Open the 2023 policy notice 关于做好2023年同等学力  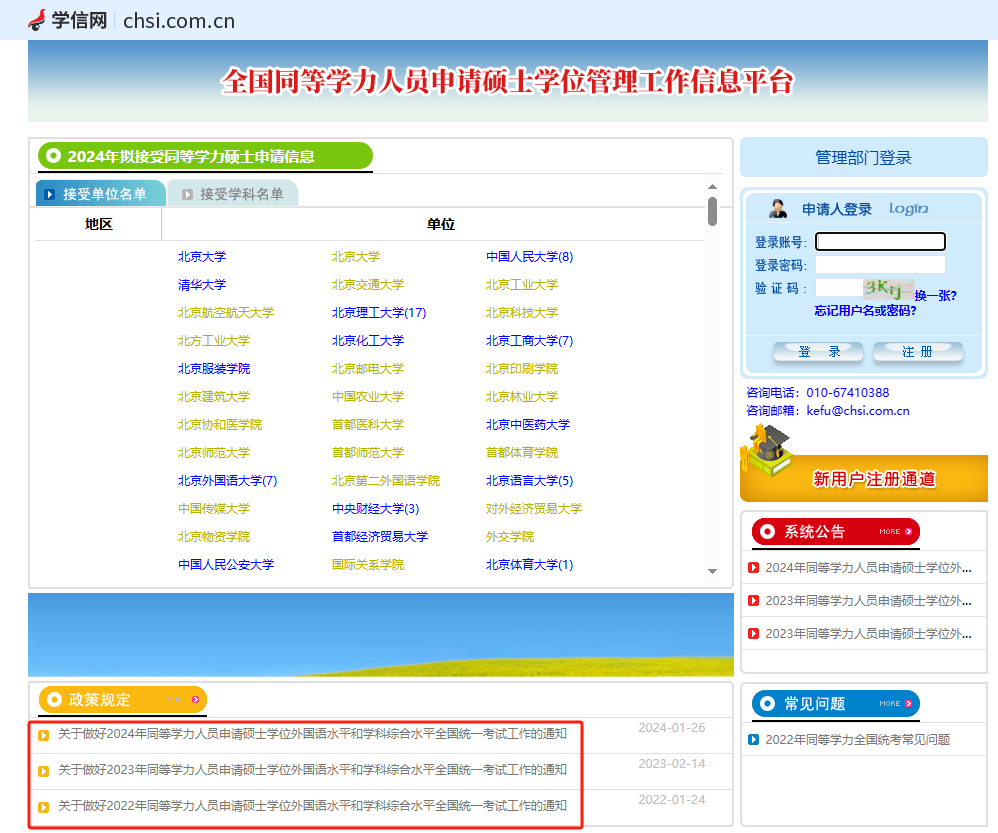point(312,770)
